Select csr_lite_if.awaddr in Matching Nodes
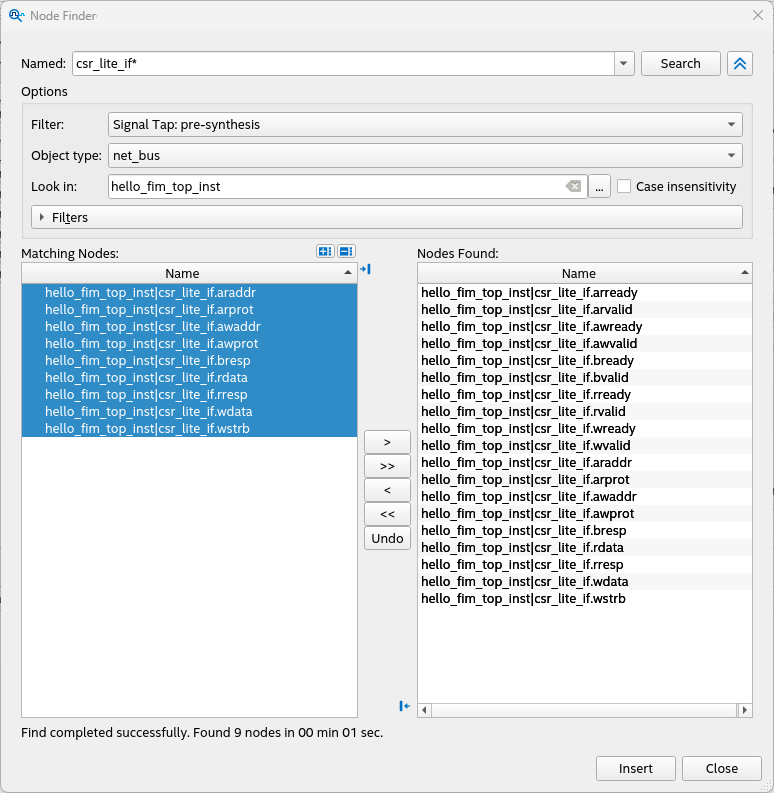This screenshot has height=793, width=774. coord(189,327)
